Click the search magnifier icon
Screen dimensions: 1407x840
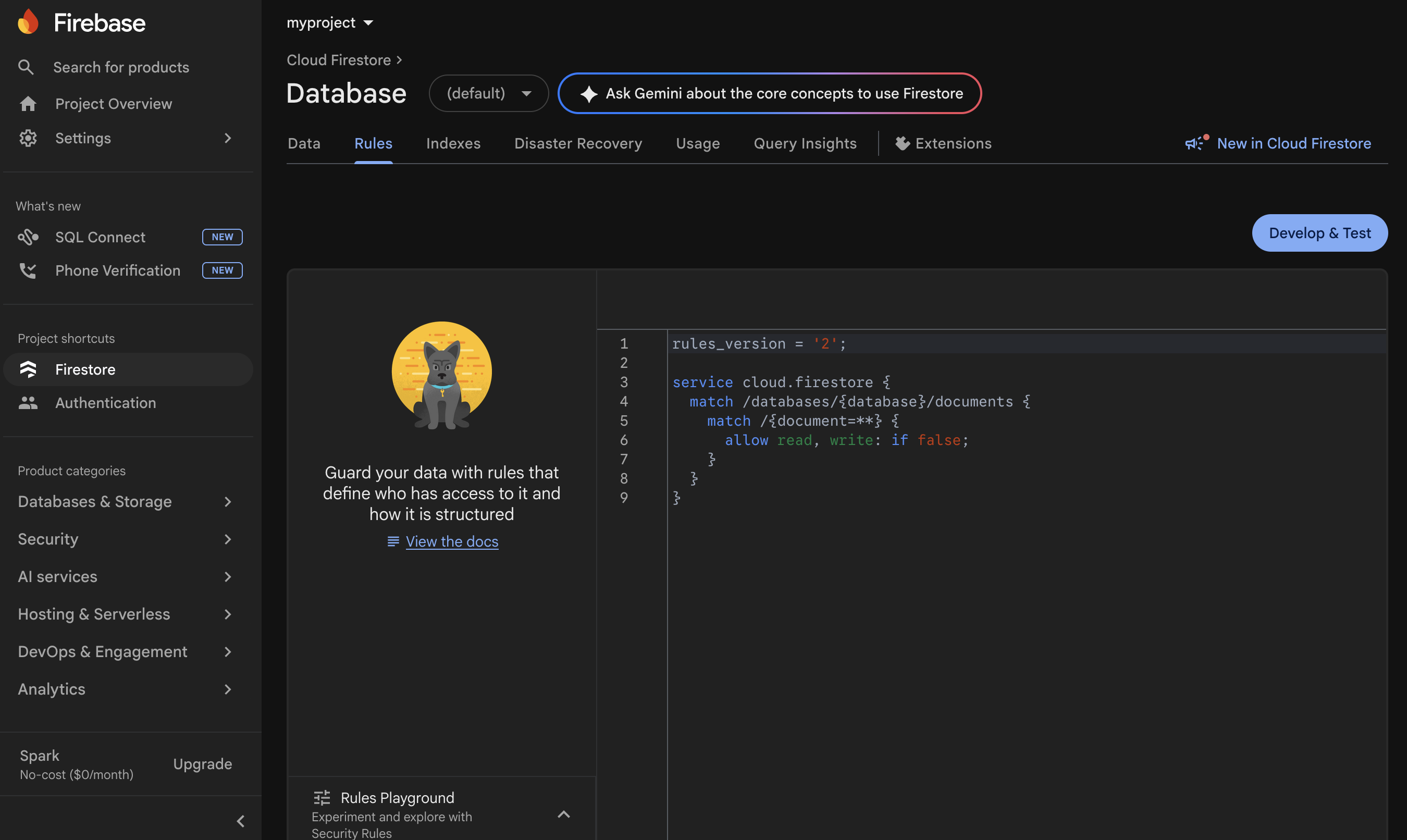[x=26, y=67]
